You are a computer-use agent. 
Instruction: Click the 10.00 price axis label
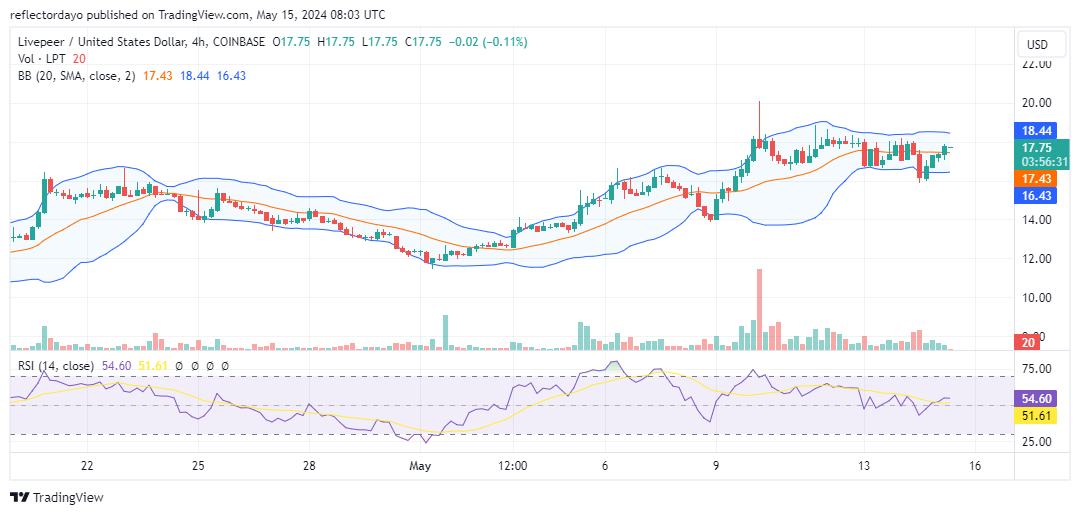(x=1037, y=297)
